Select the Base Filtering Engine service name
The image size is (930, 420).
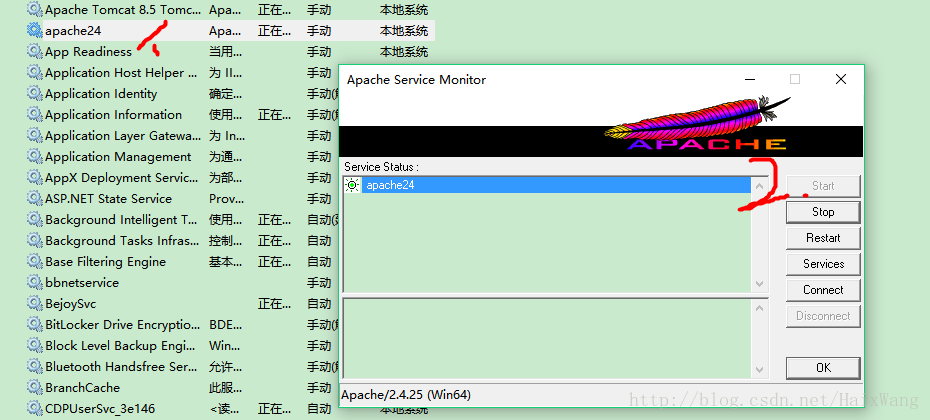(x=106, y=262)
